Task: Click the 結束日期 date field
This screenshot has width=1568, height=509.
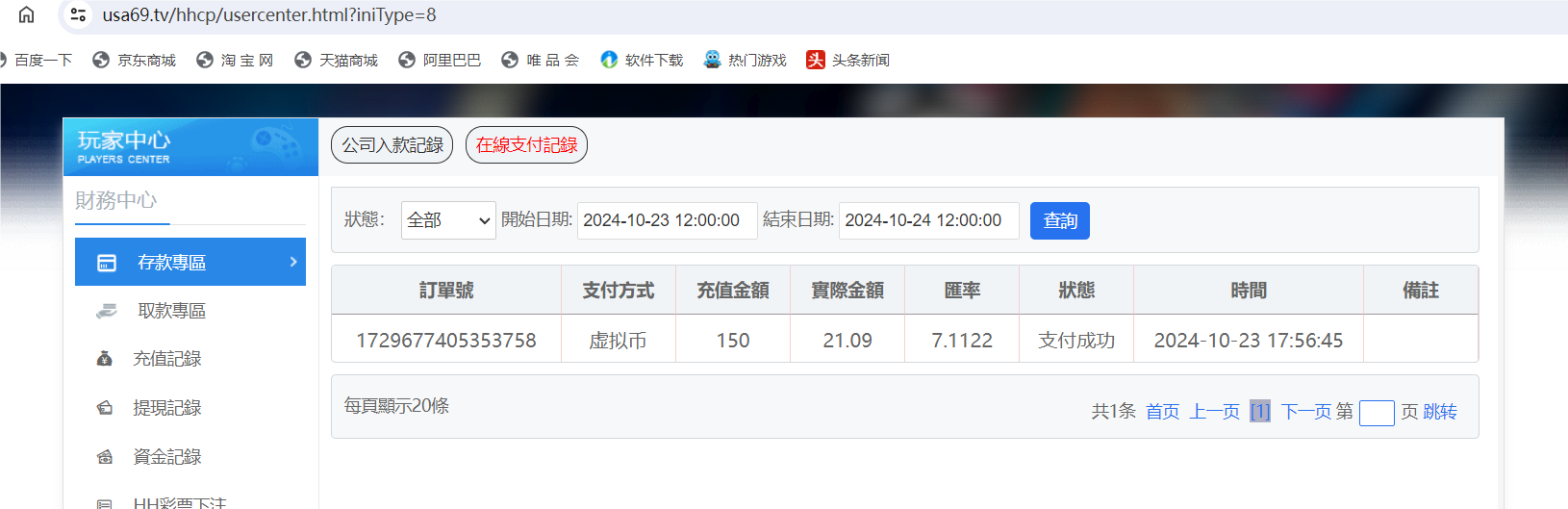Action: (x=929, y=220)
